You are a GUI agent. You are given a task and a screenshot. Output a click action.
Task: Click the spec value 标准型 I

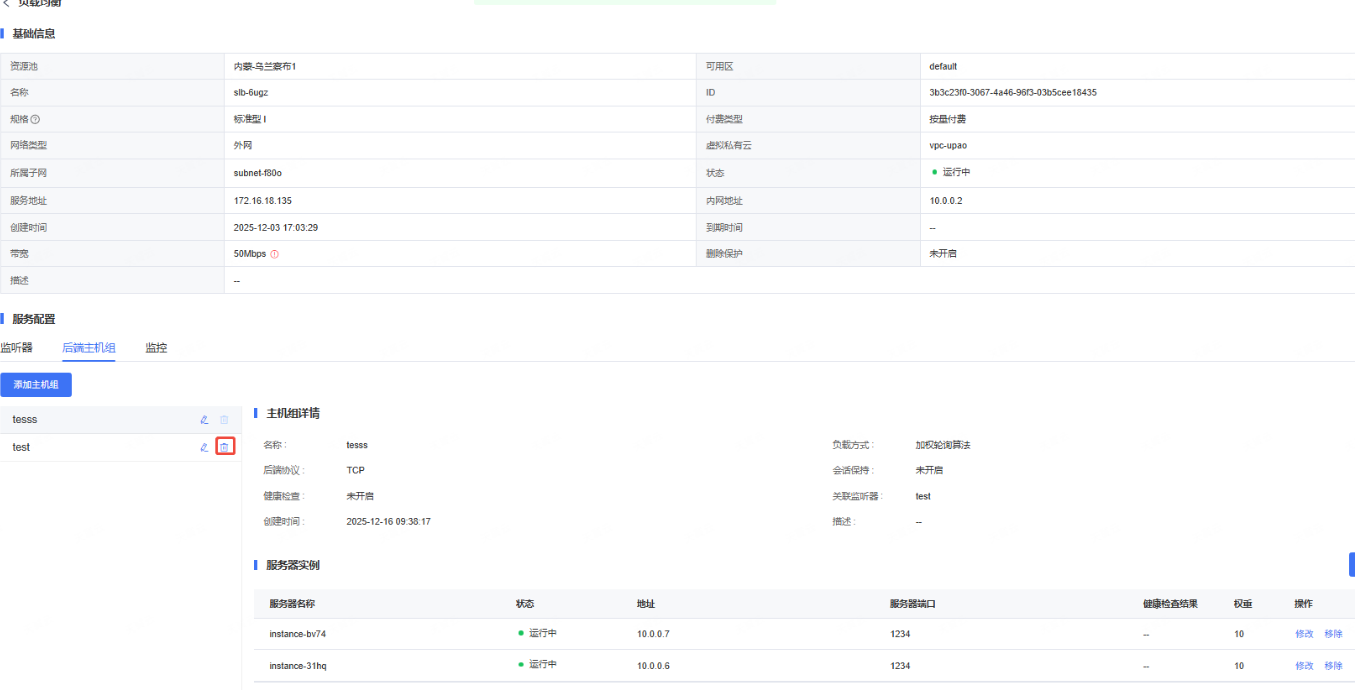pos(250,119)
